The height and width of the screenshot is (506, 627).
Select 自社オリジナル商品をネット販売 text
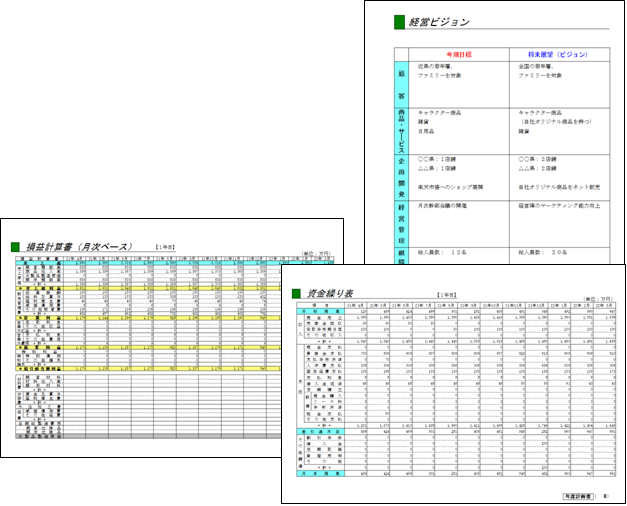click(559, 187)
